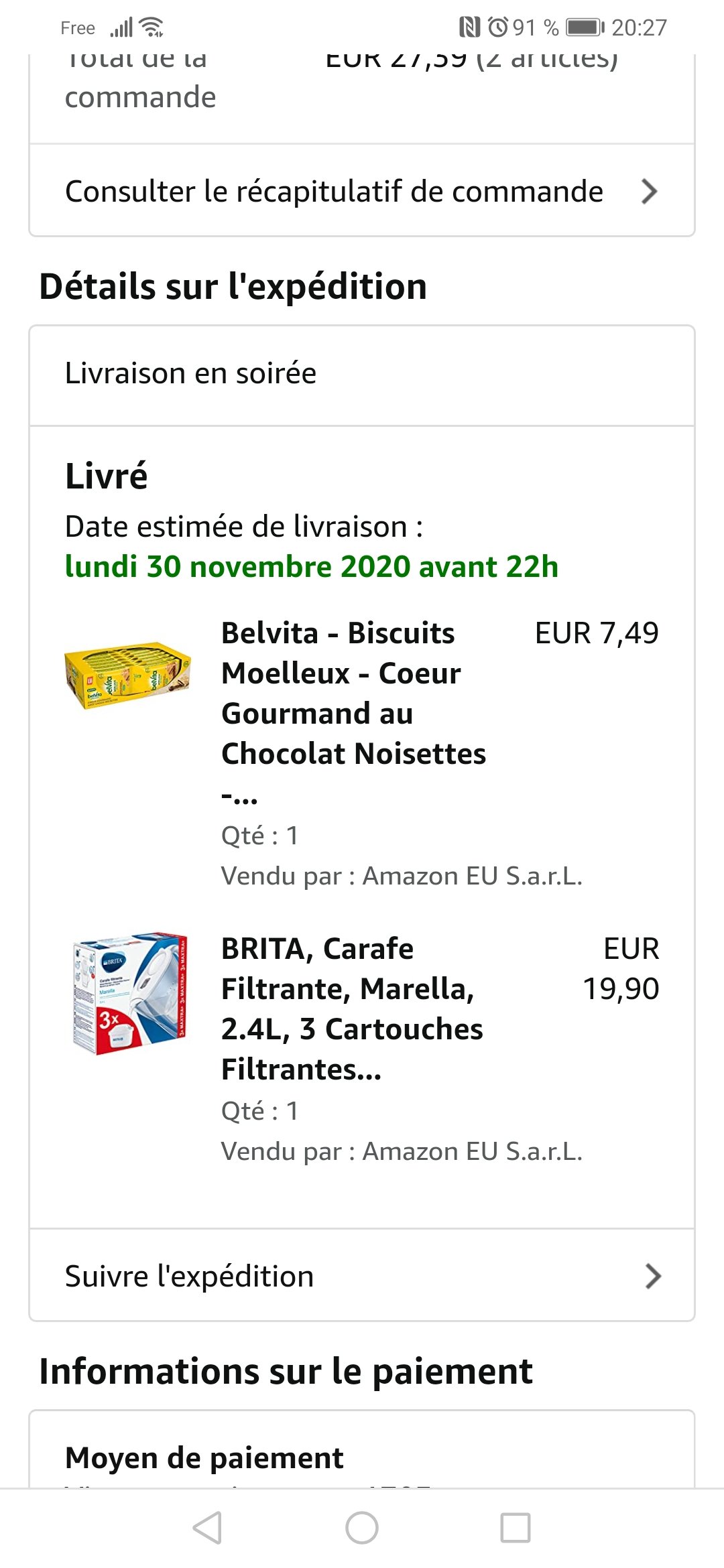View Belvita biscuits box thumbnail

[x=127, y=675]
